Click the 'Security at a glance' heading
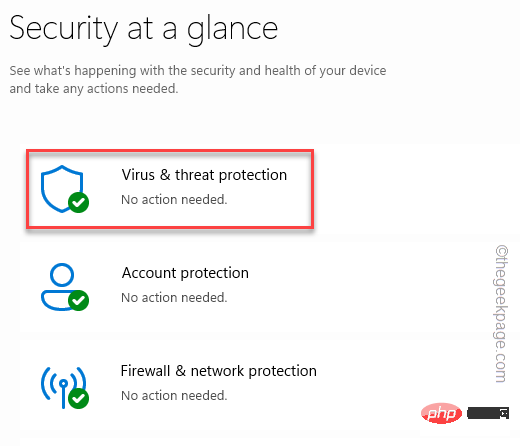The height and width of the screenshot is (446, 520). pyautogui.click(x=144, y=29)
